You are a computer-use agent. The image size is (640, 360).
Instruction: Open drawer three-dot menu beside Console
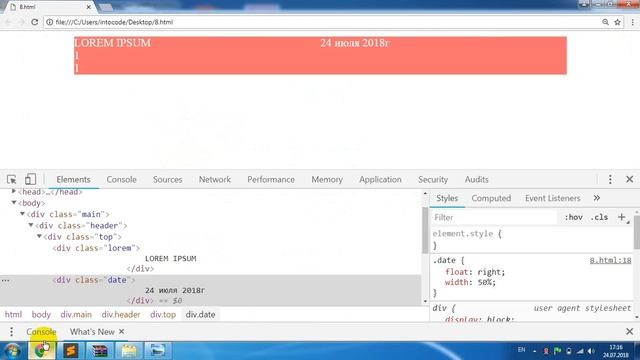(x=11, y=331)
